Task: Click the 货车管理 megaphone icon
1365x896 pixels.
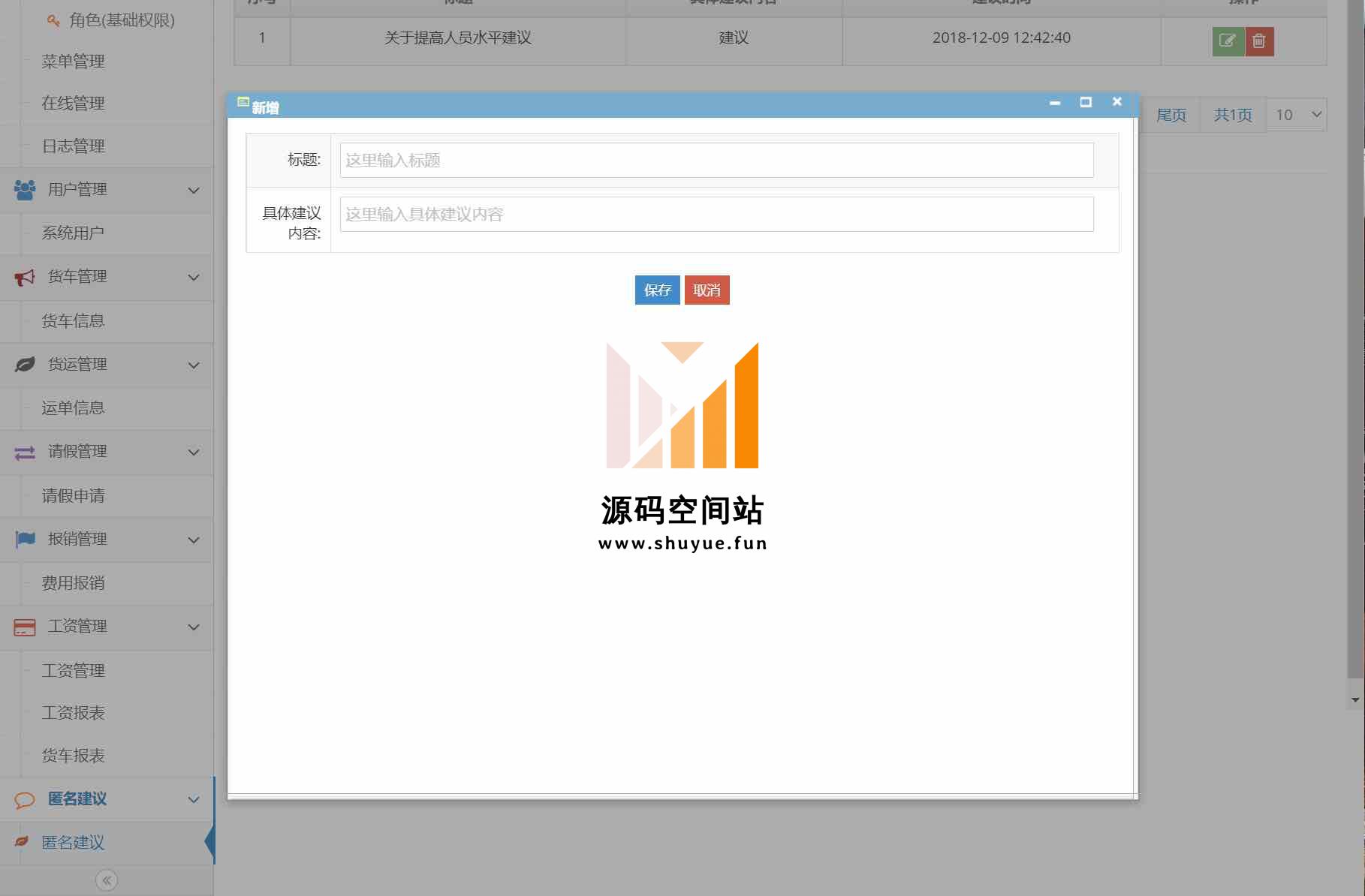Action: point(25,278)
